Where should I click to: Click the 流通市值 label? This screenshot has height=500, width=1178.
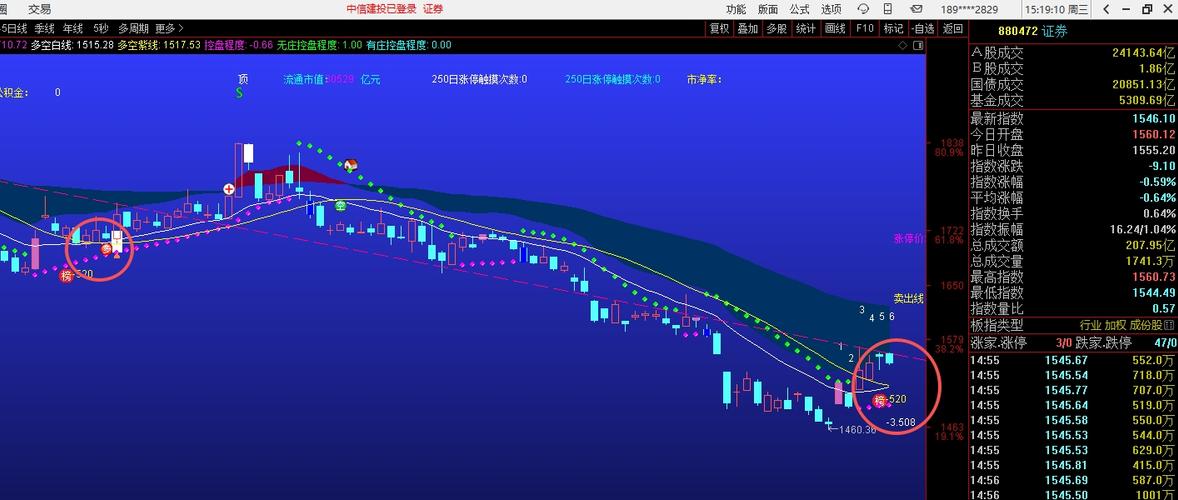pos(303,79)
